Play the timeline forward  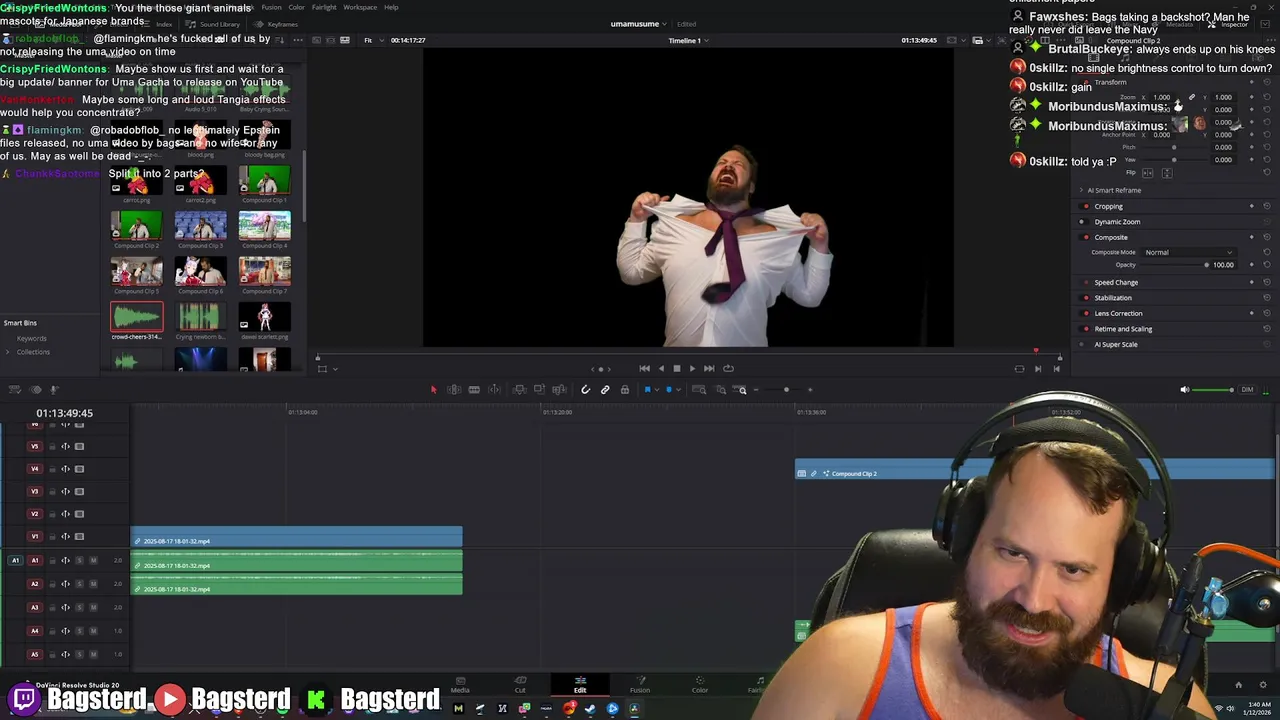click(692, 368)
